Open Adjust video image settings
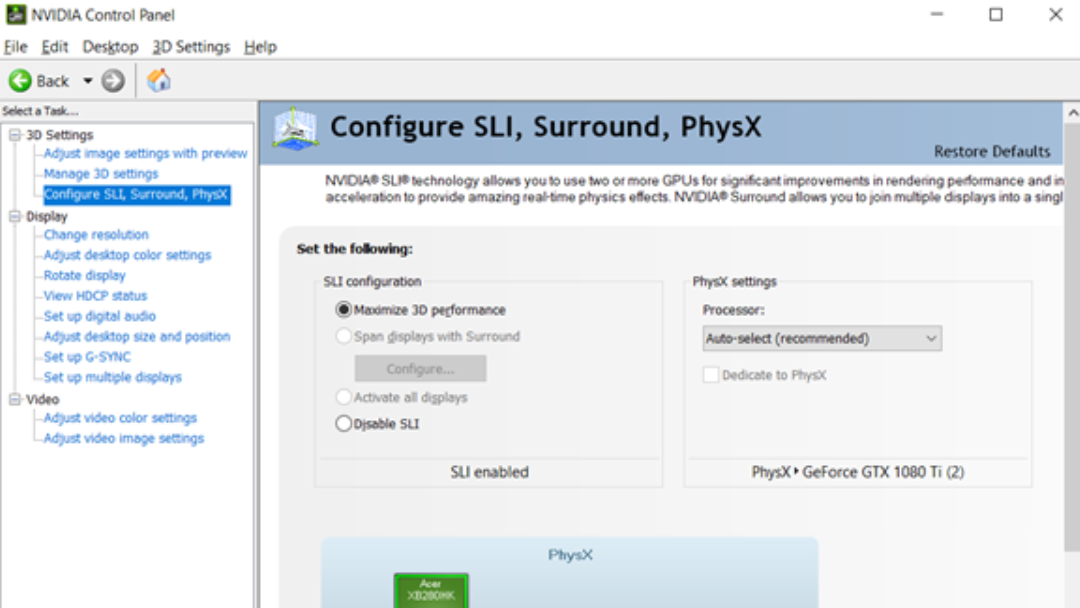 pos(123,439)
